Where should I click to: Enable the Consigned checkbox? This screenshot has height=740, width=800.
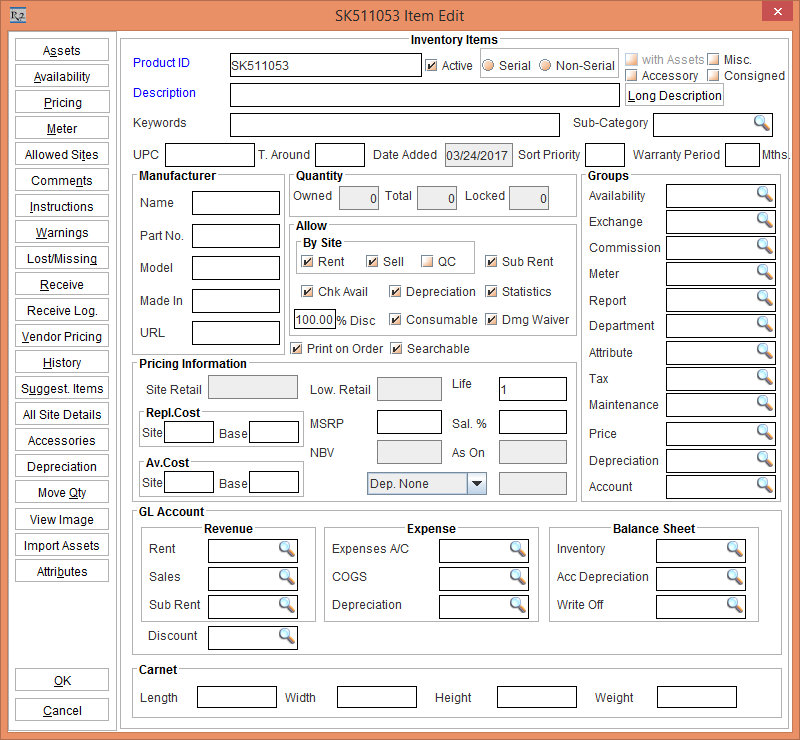(x=714, y=76)
